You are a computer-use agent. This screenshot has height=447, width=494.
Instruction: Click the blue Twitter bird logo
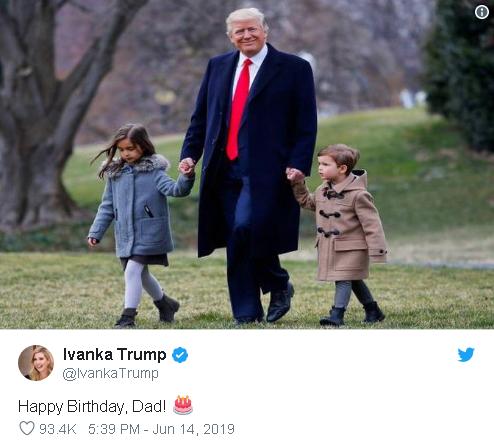pos(466,354)
